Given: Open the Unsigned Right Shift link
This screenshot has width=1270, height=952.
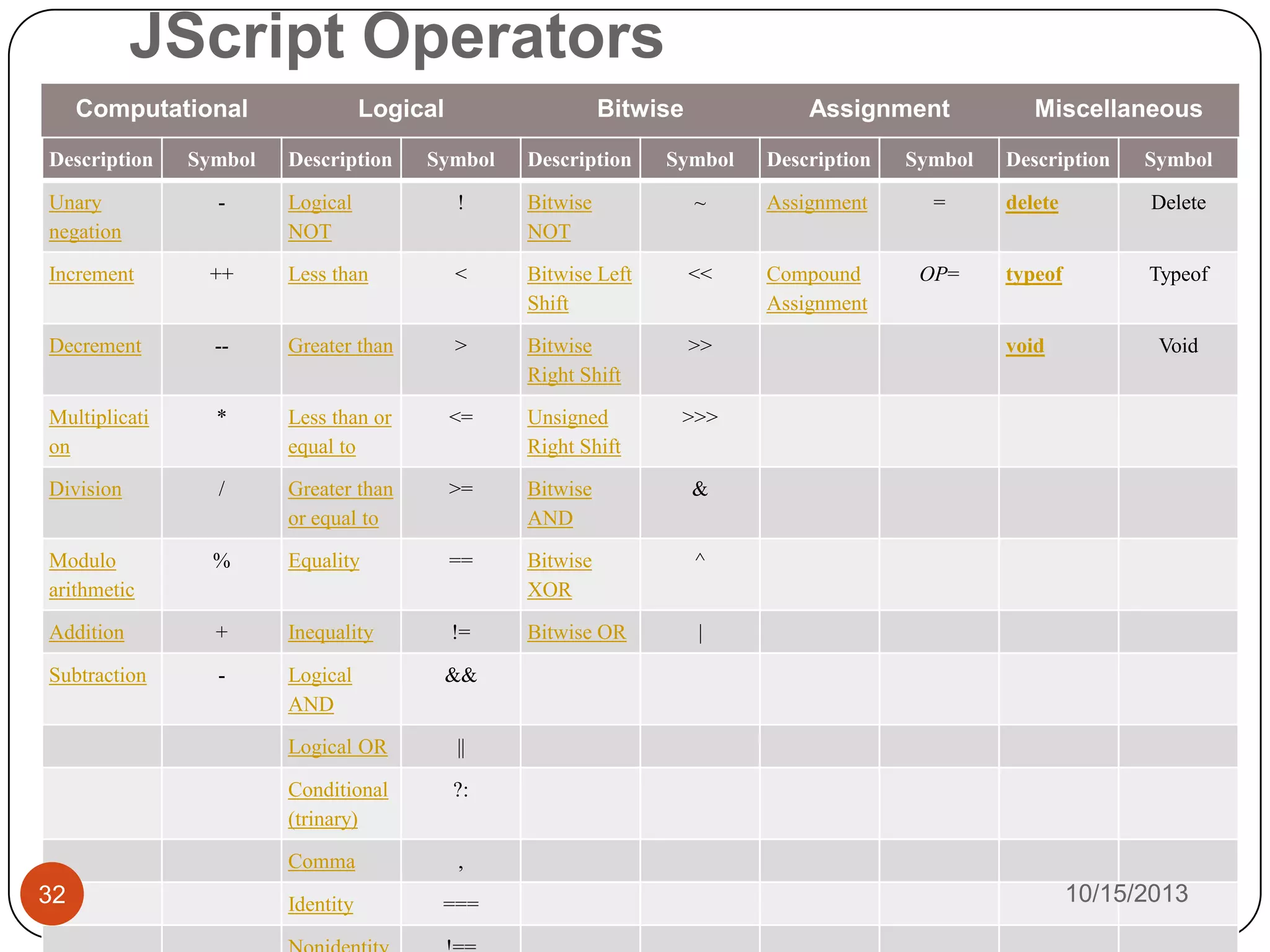Looking at the screenshot, I should pos(574,431).
